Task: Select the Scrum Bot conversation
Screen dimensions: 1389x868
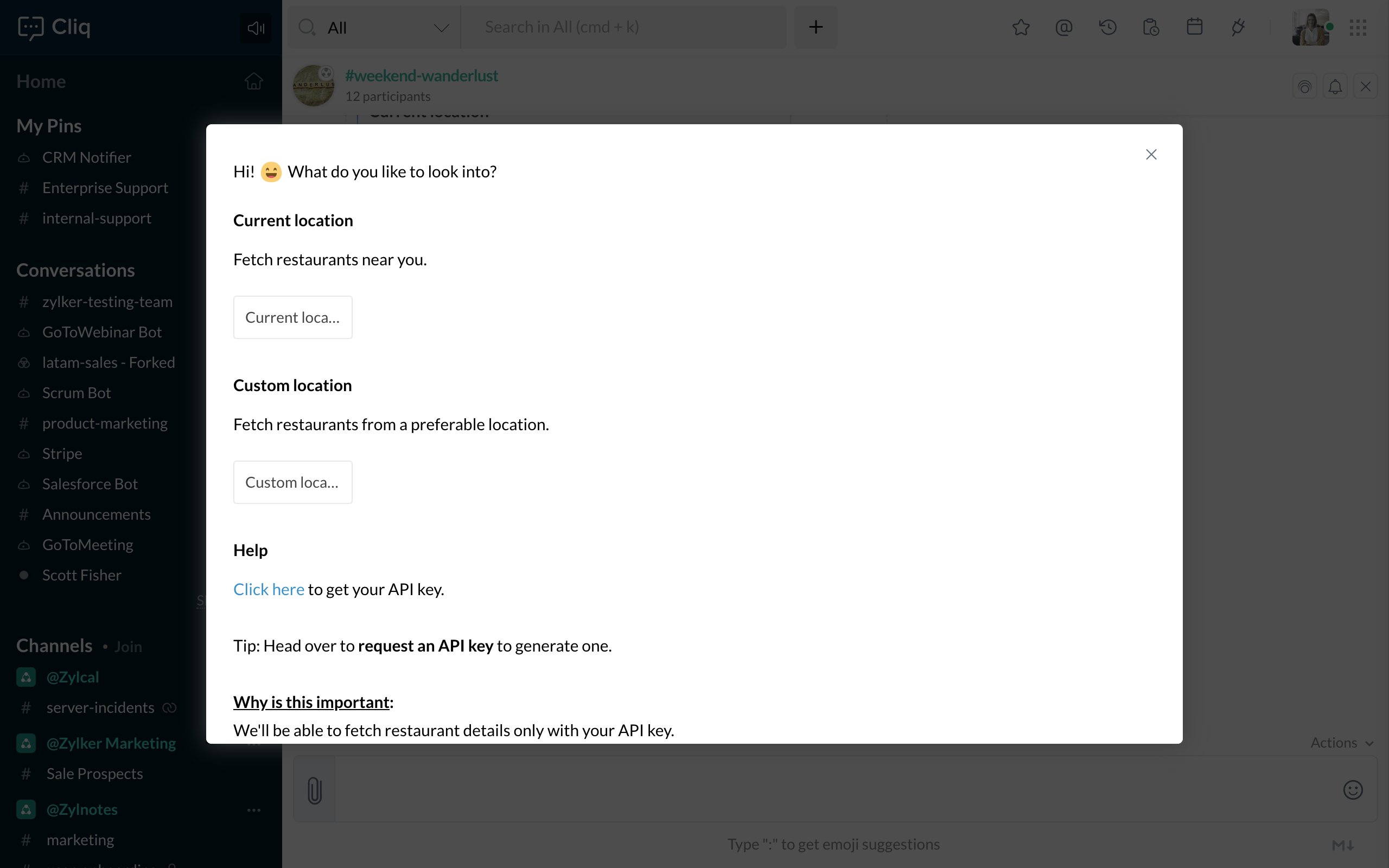Action: tap(77, 393)
